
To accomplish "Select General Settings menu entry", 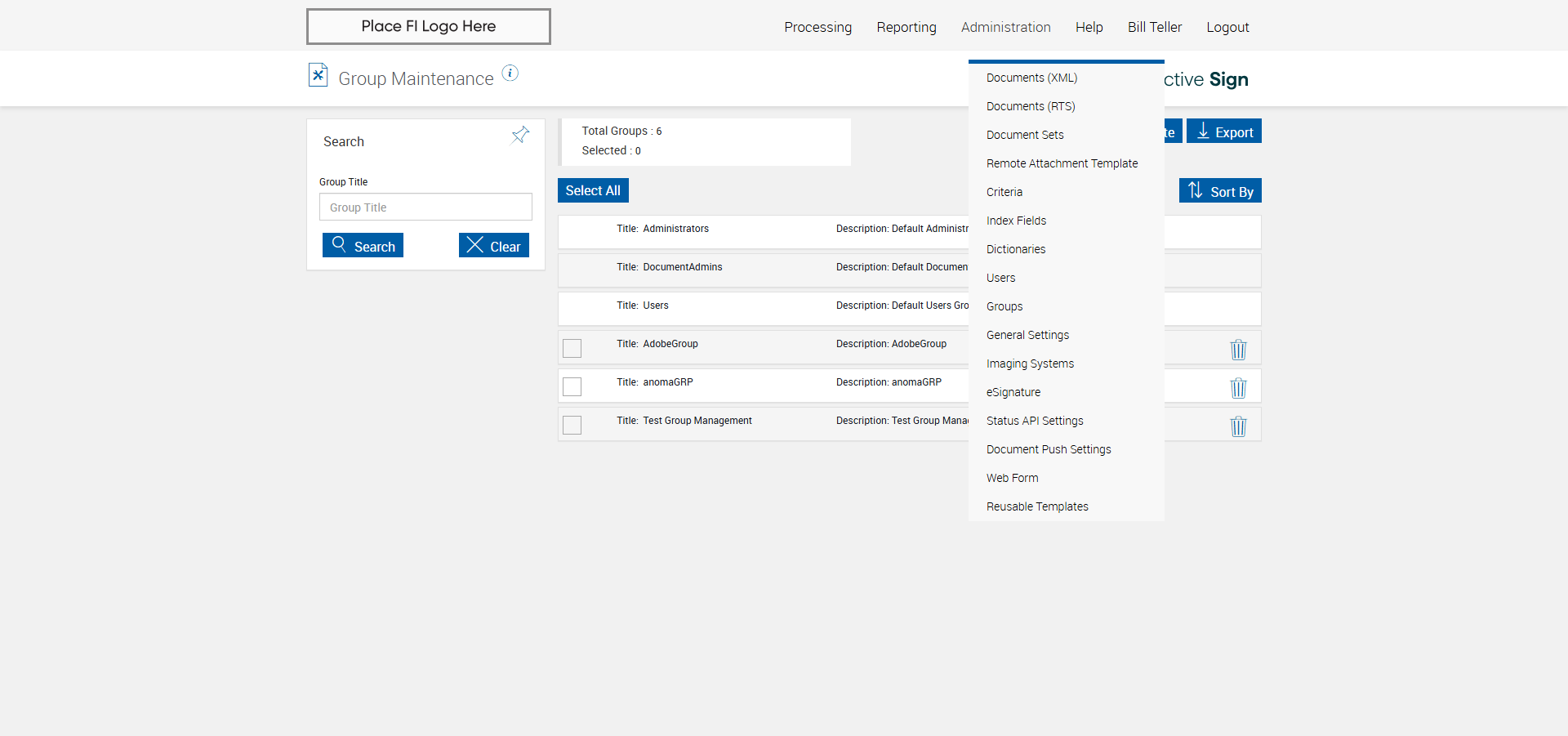I will point(1027,335).
